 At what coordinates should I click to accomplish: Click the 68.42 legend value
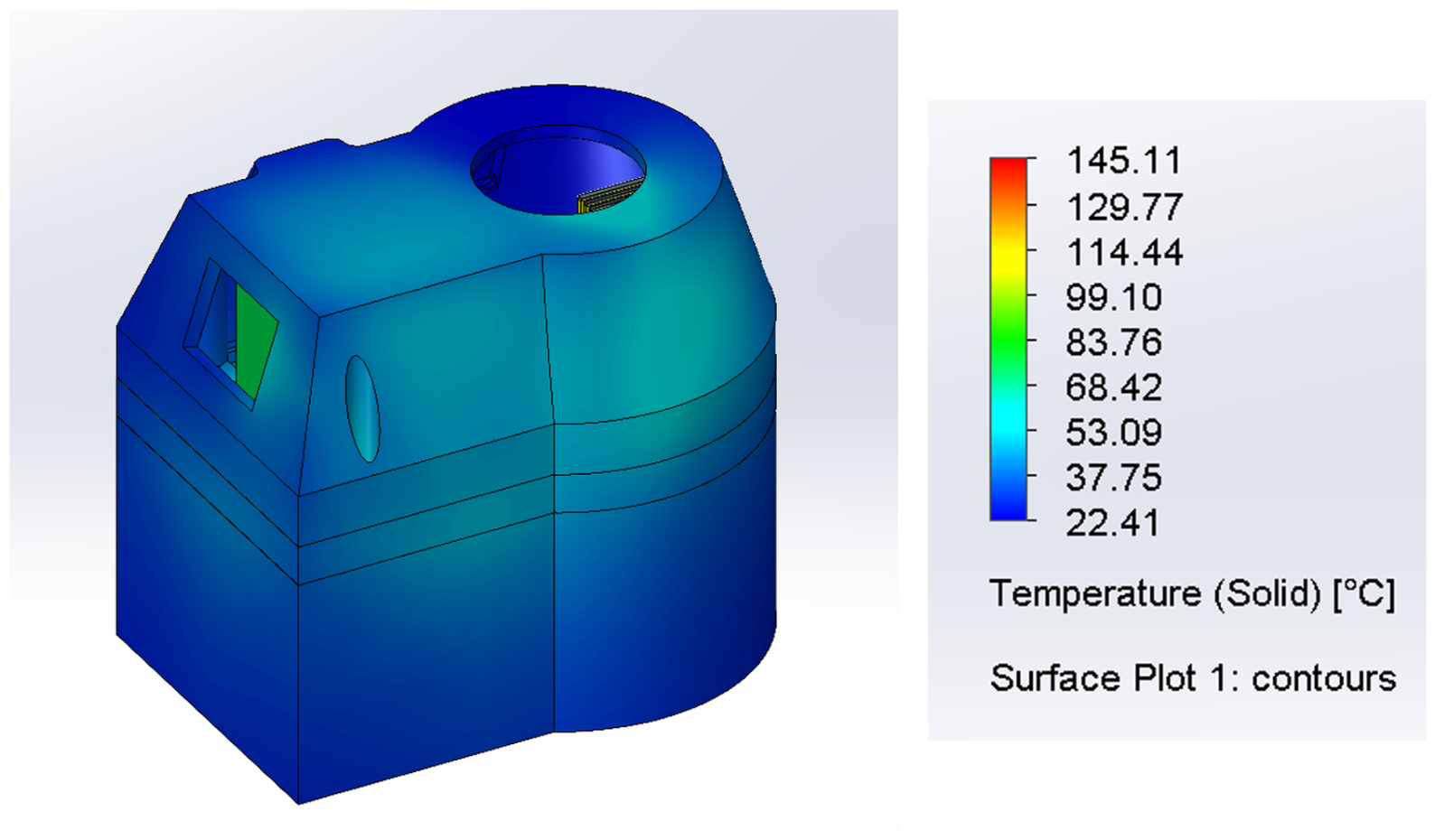[x=1113, y=387]
